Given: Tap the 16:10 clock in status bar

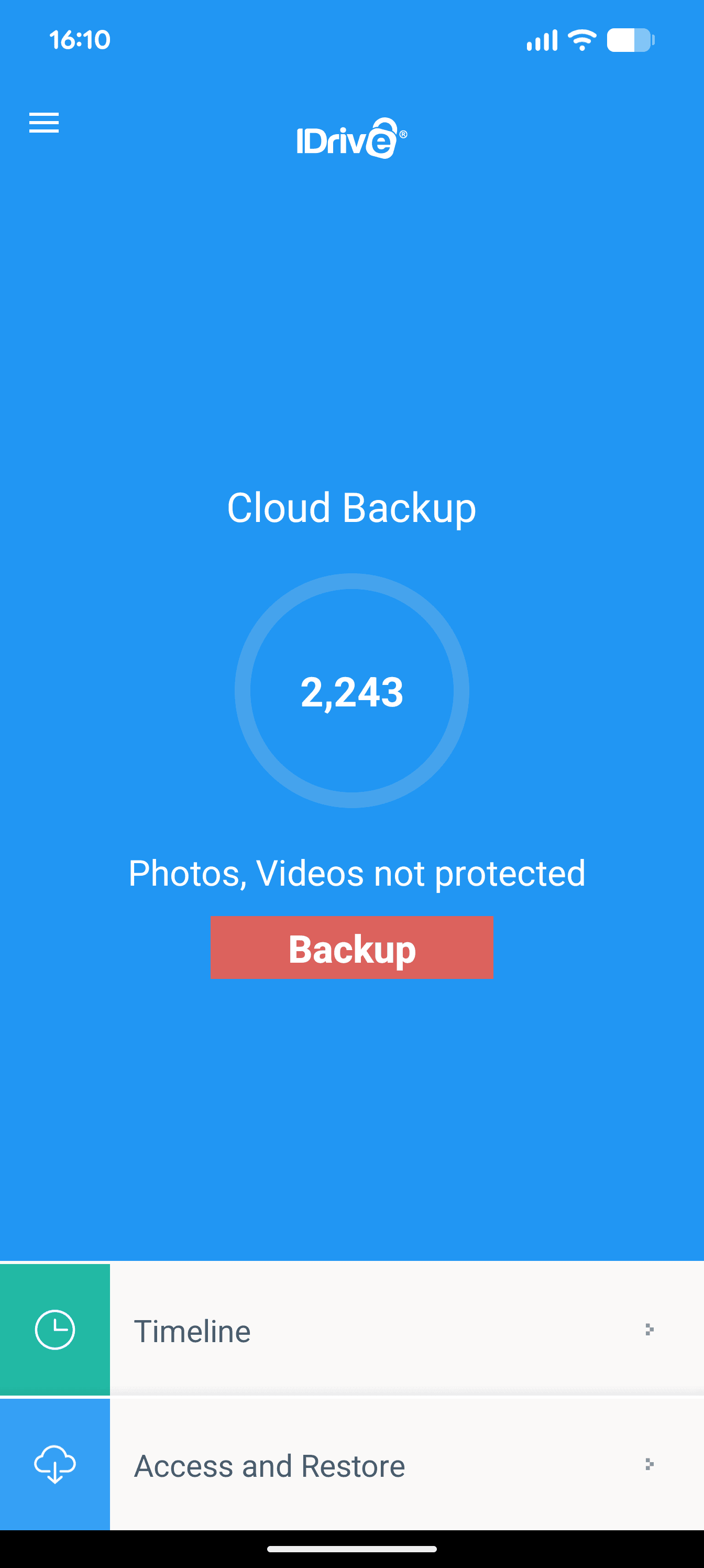Looking at the screenshot, I should click(x=80, y=40).
